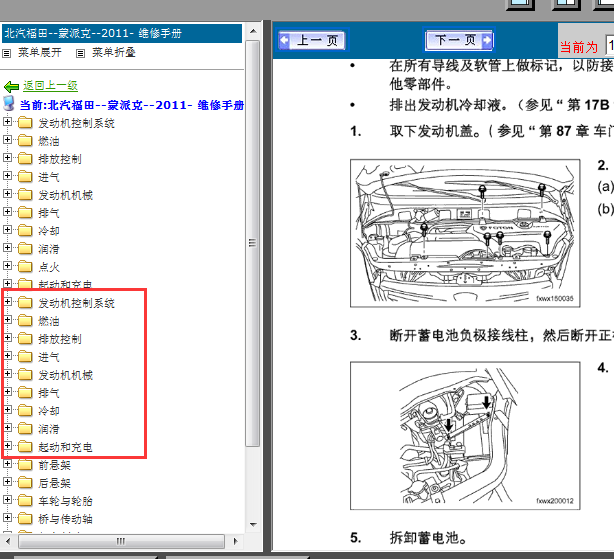614x559 pixels.
Task: Expand the 点火 tree node
Action: [7, 265]
